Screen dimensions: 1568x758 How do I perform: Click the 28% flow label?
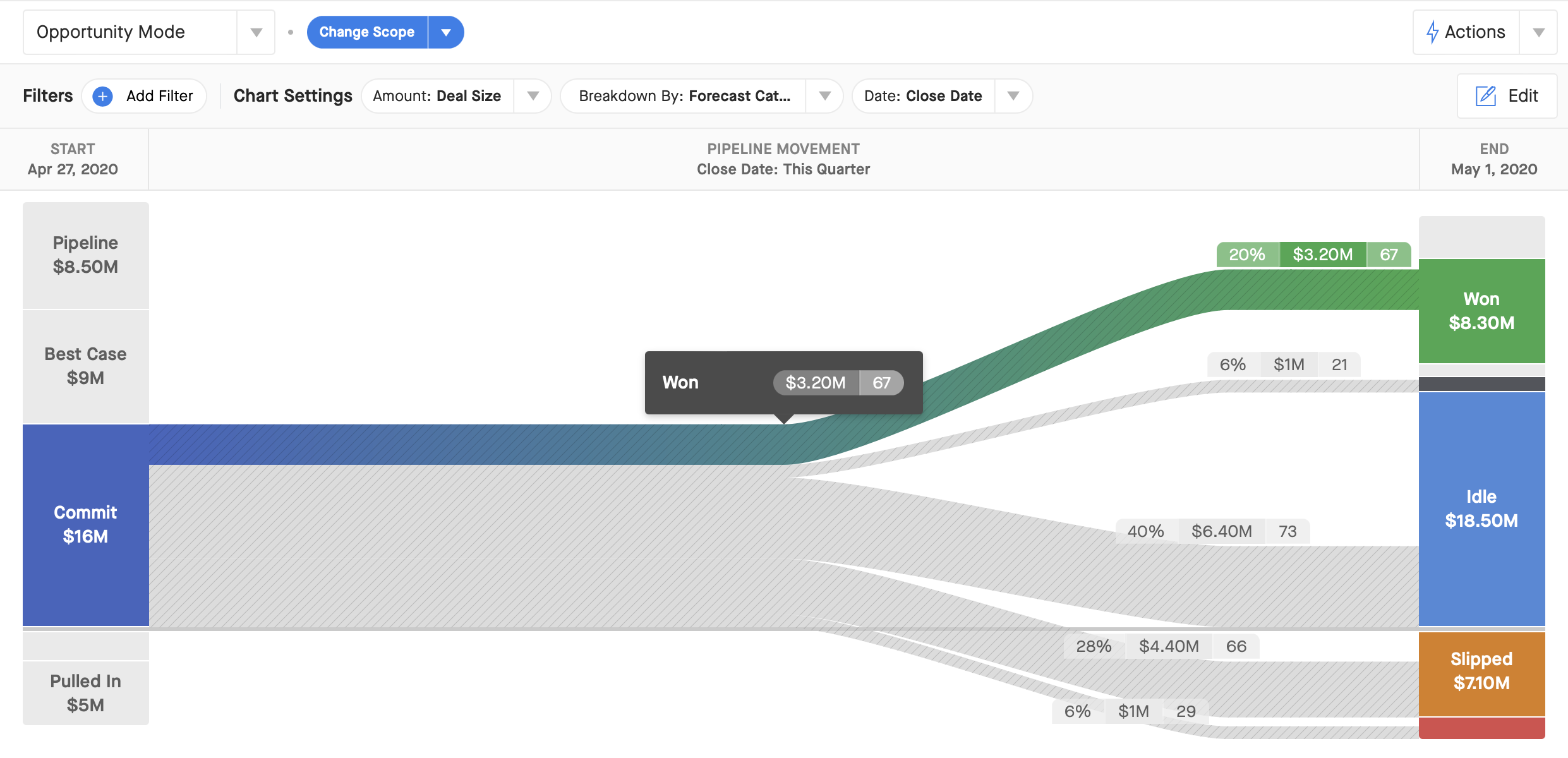(x=1094, y=646)
